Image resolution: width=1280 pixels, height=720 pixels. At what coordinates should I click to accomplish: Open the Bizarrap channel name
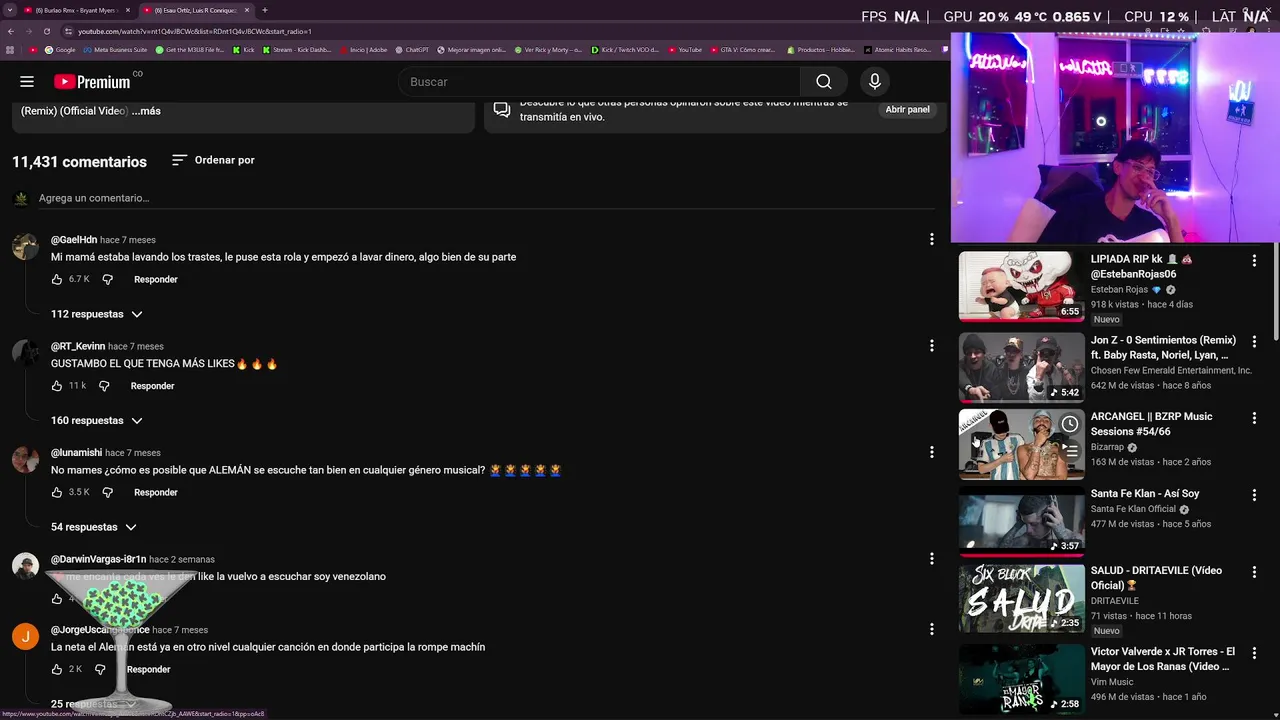1107,447
